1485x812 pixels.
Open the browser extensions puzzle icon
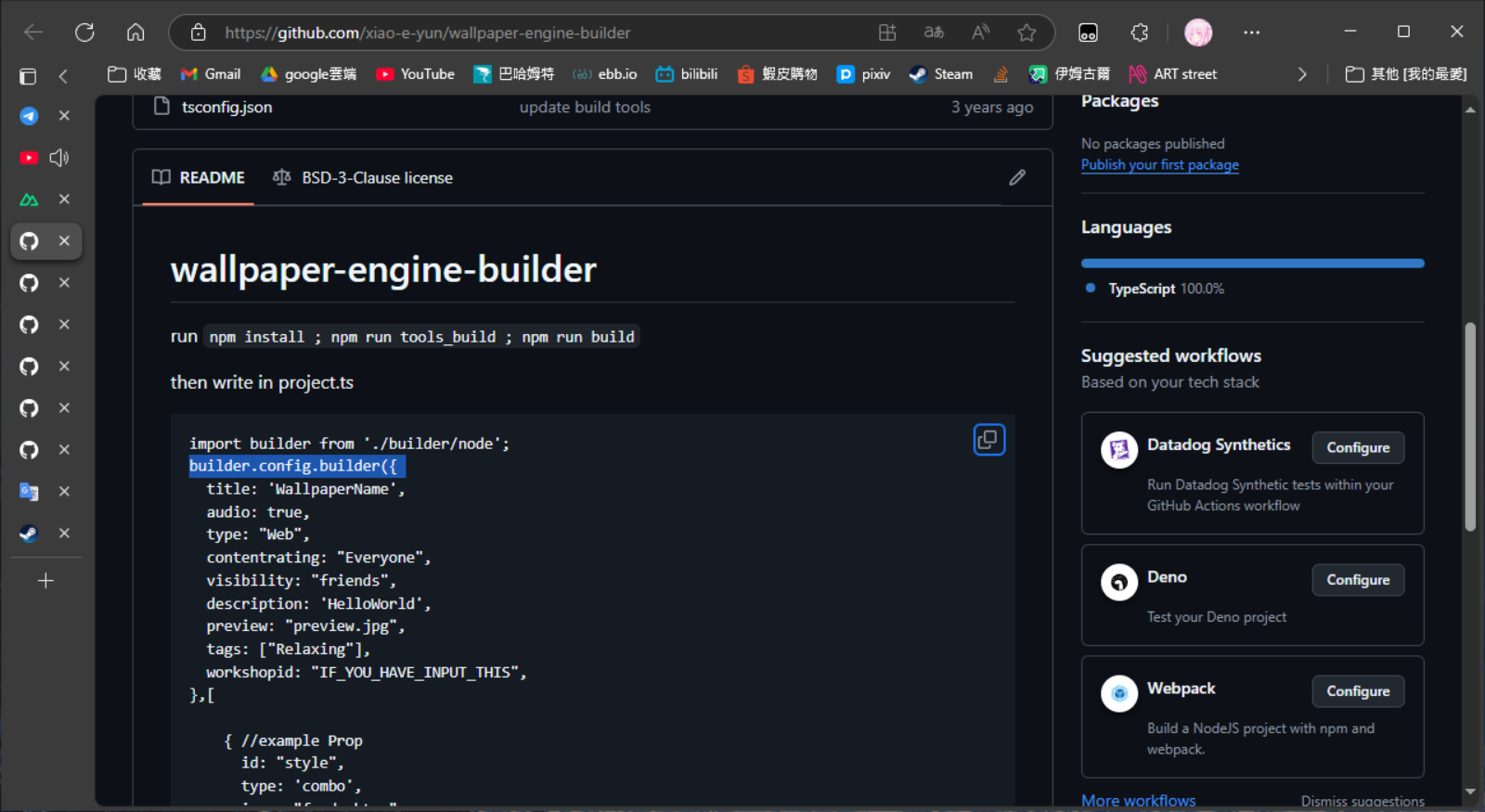[x=1140, y=32]
